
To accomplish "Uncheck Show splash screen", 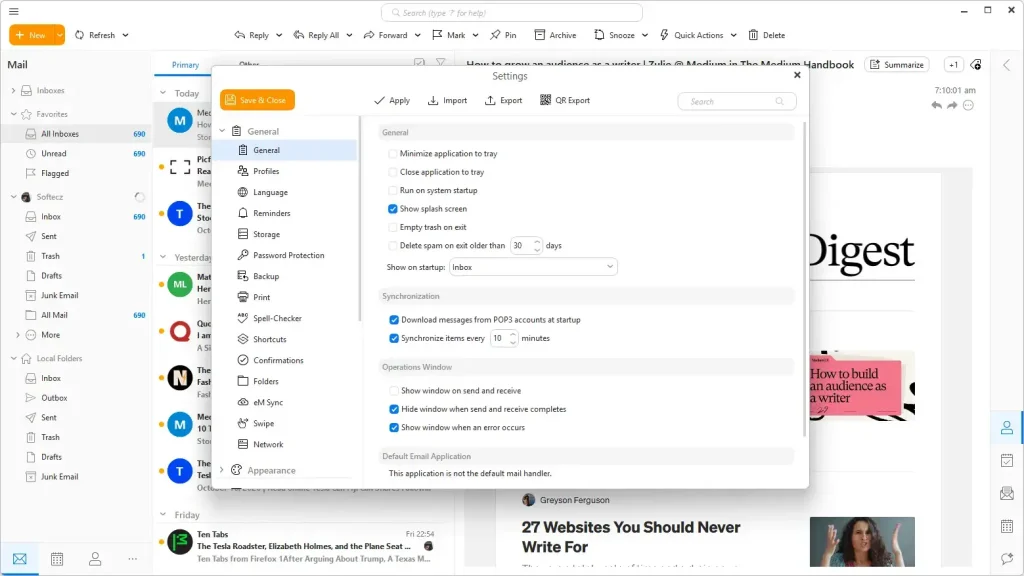I will click(x=392, y=209).
